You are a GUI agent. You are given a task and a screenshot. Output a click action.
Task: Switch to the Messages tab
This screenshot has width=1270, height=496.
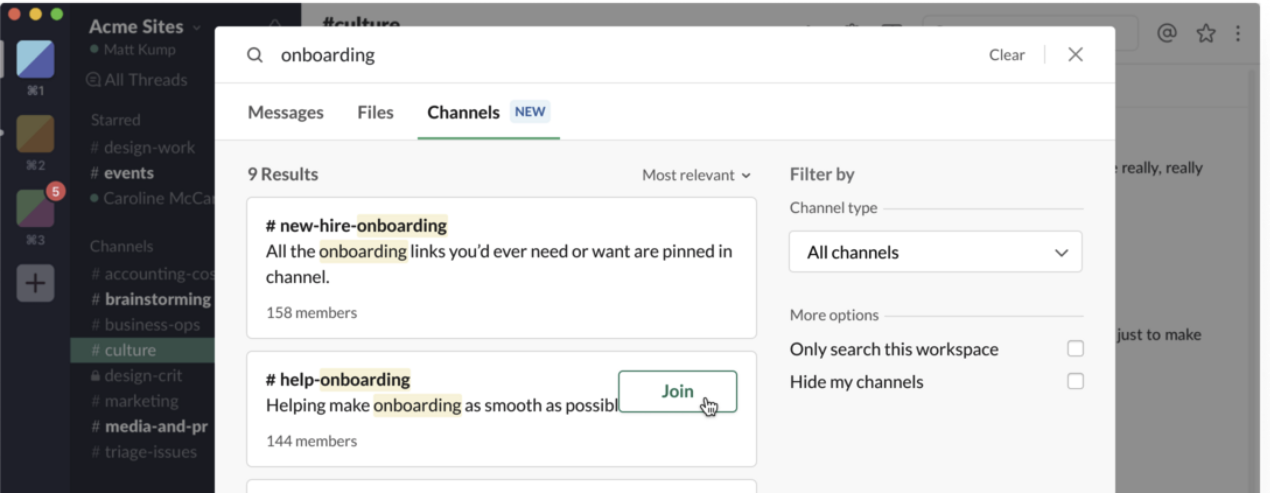pyautogui.click(x=285, y=112)
